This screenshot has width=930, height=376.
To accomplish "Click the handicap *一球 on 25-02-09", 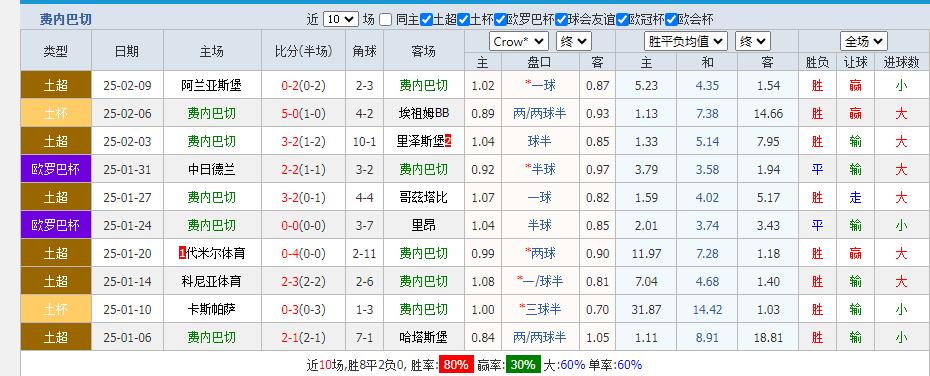I will pyautogui.click(x=540, y=85).
